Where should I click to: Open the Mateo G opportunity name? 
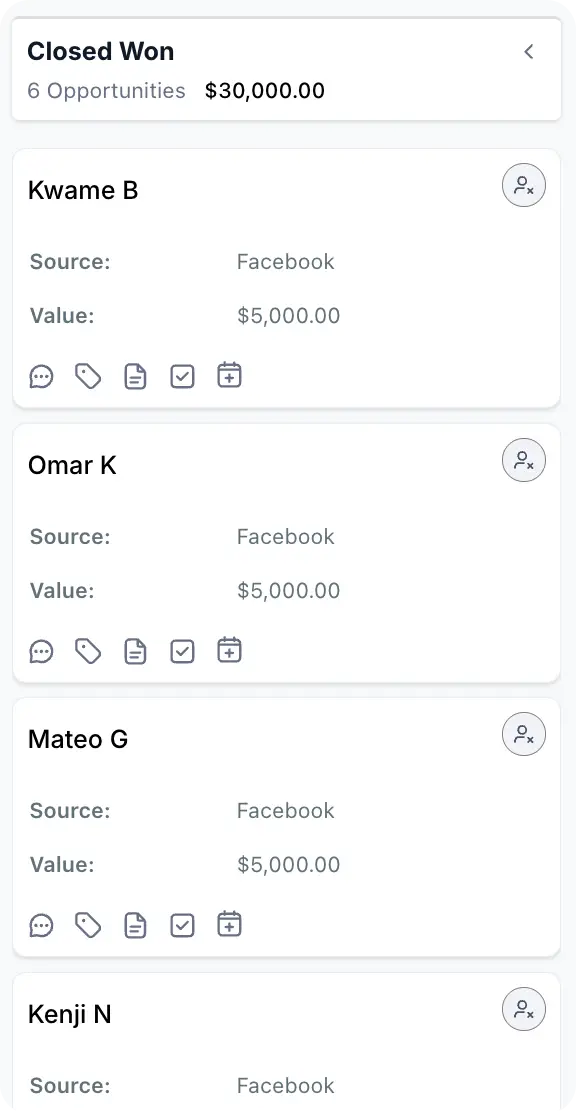point(78,740)
